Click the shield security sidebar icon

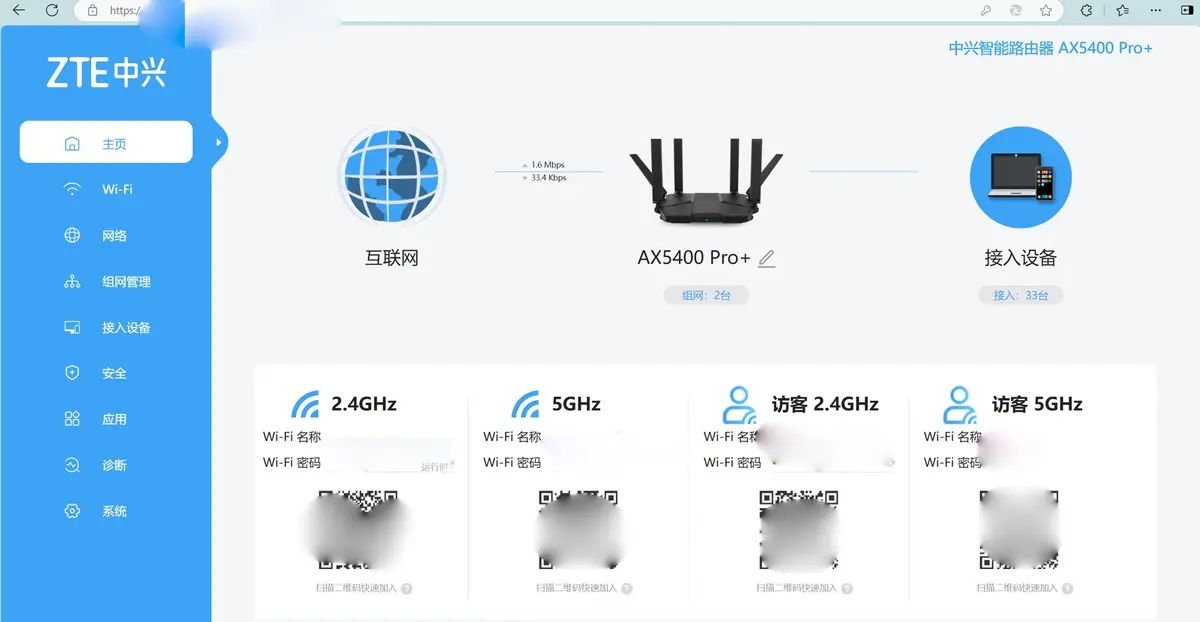click(72, 373)
